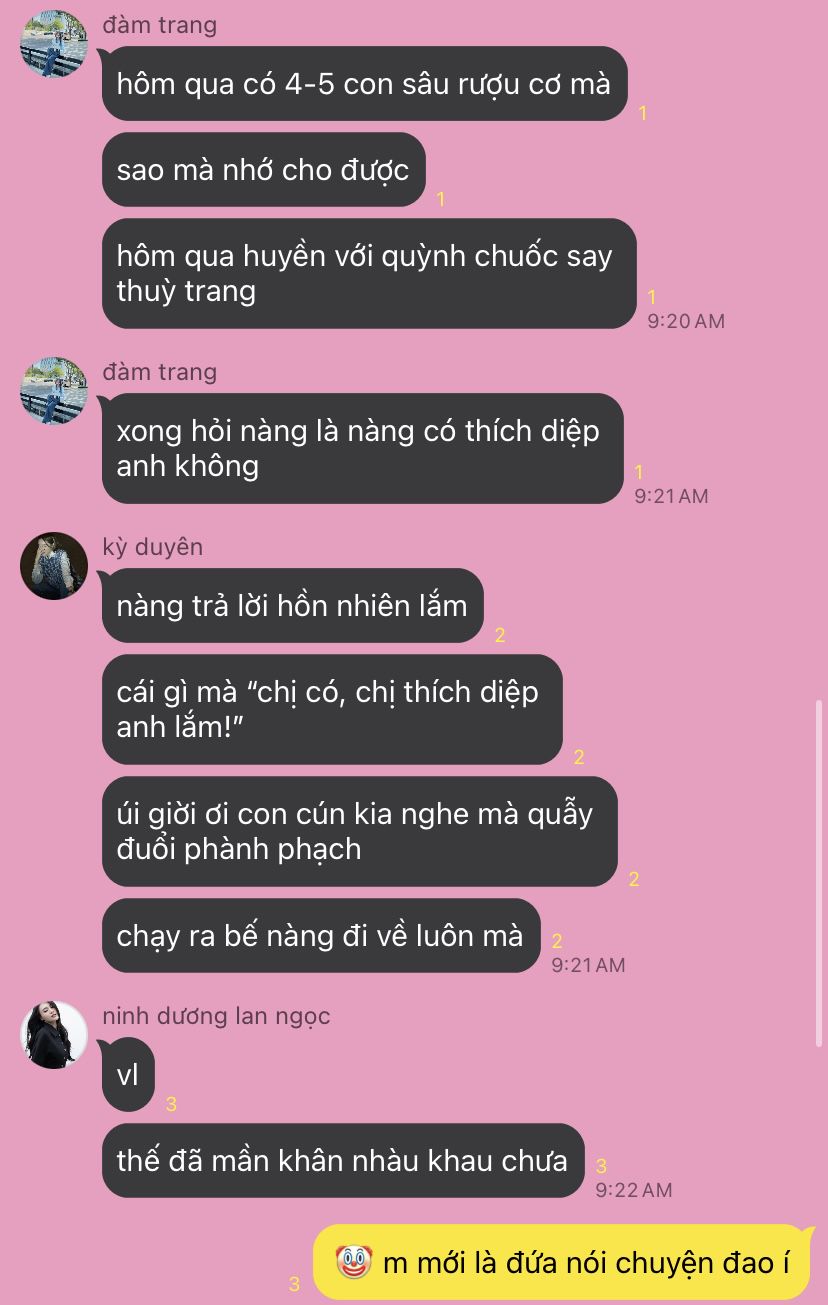
Task: Tap message "thế đã mần khăn nhàu khau chưa"
Action: point(342,1161)
